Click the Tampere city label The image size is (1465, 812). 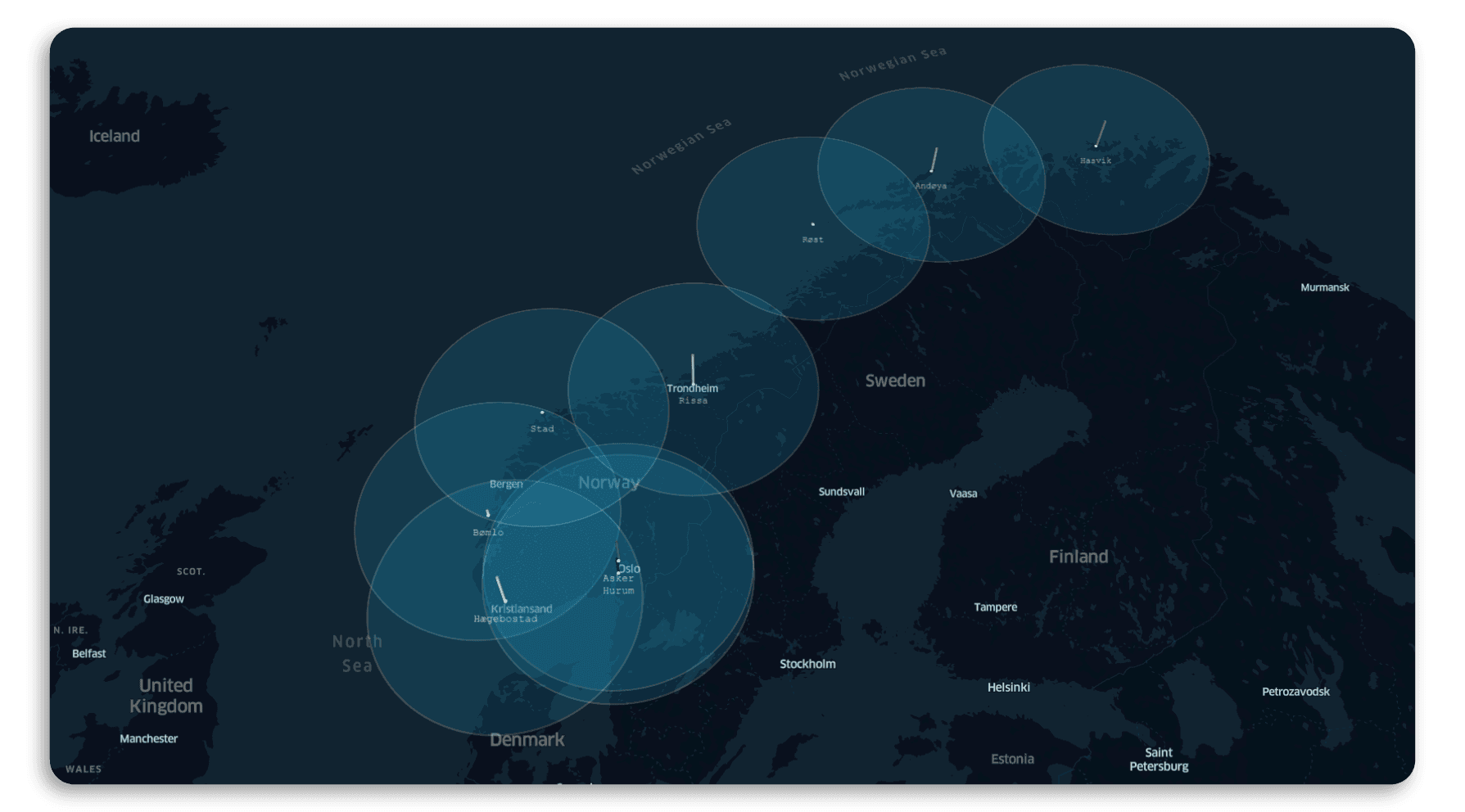[x=995, y=607]
